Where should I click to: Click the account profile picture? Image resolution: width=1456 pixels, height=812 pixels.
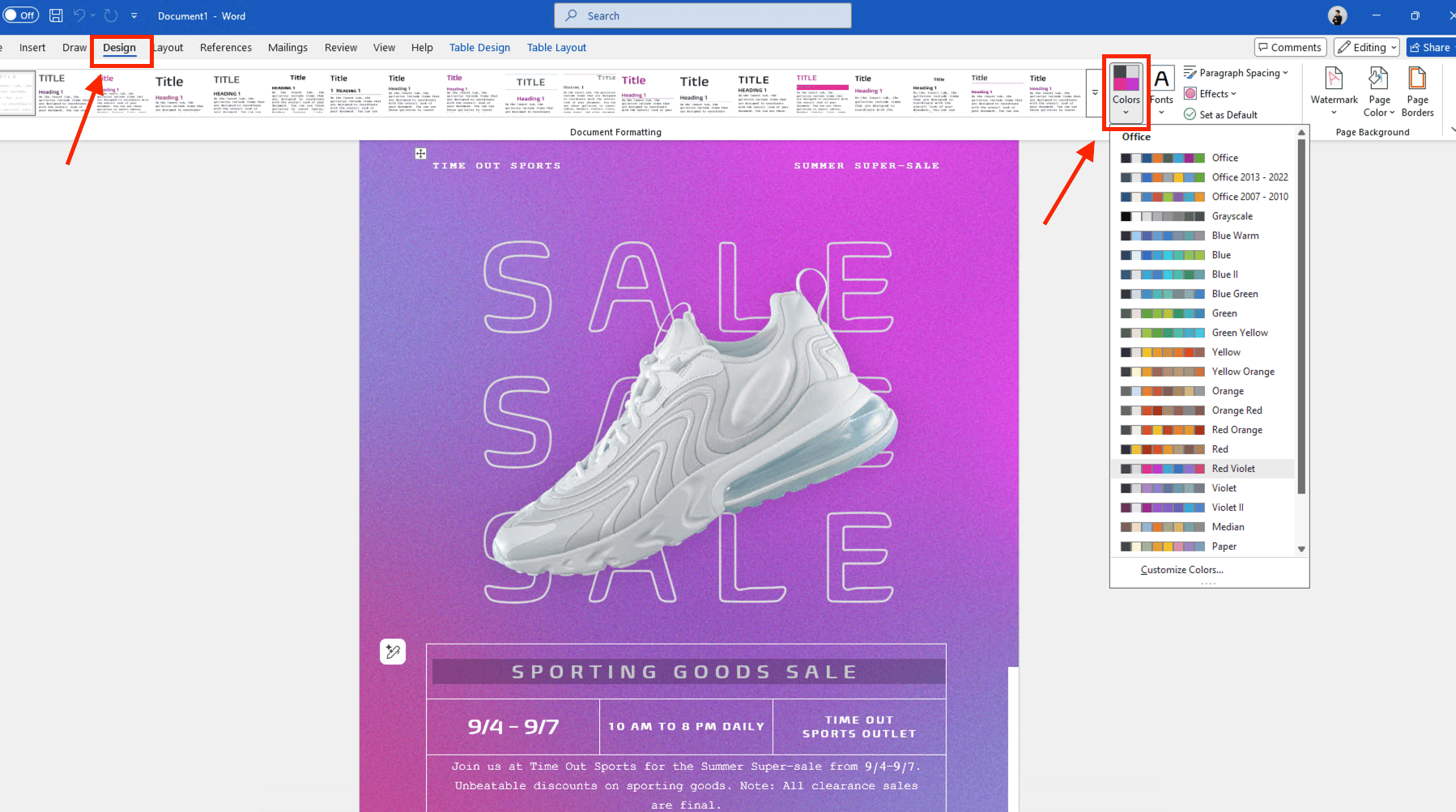point(1338,15)
